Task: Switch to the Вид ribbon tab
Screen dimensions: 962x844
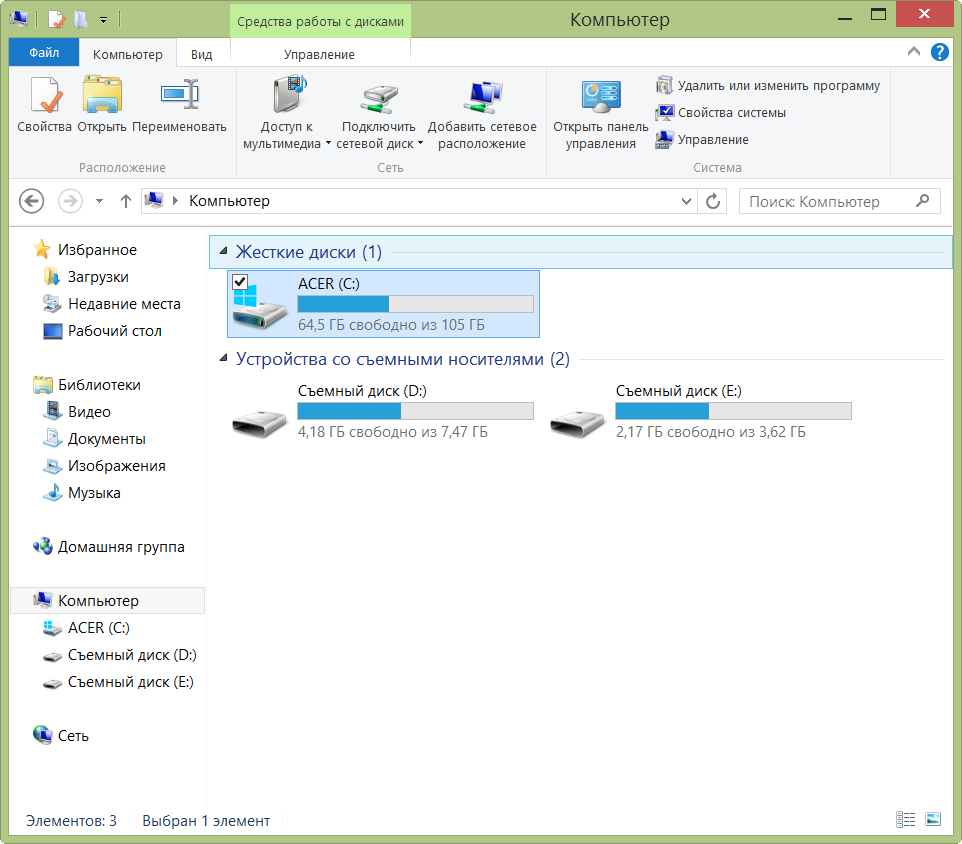Action: click(x=201, y=54)
